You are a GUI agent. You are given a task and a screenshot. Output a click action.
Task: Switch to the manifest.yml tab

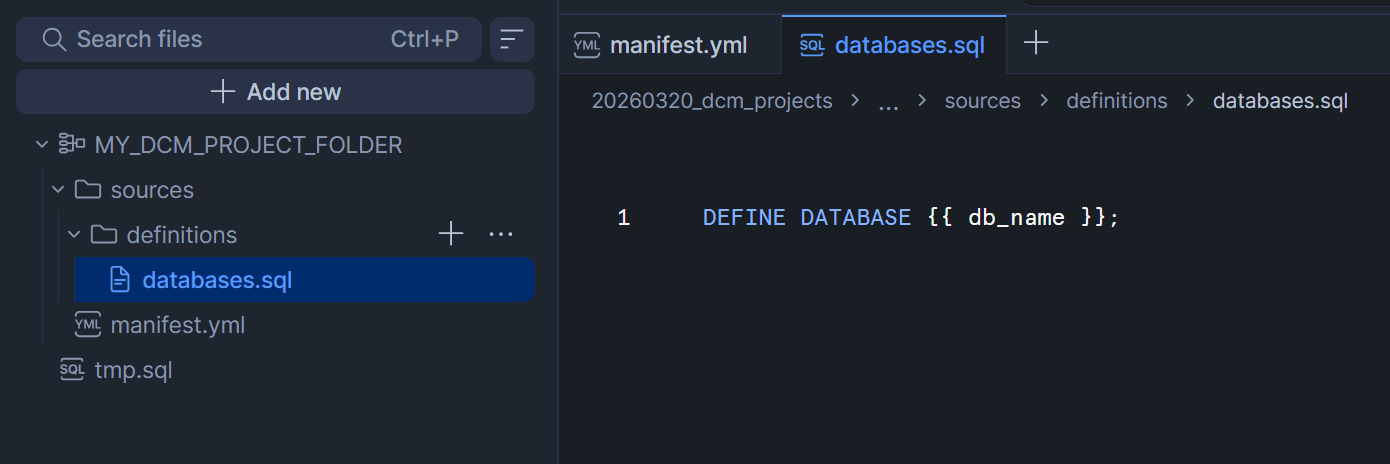click(661, 45)
